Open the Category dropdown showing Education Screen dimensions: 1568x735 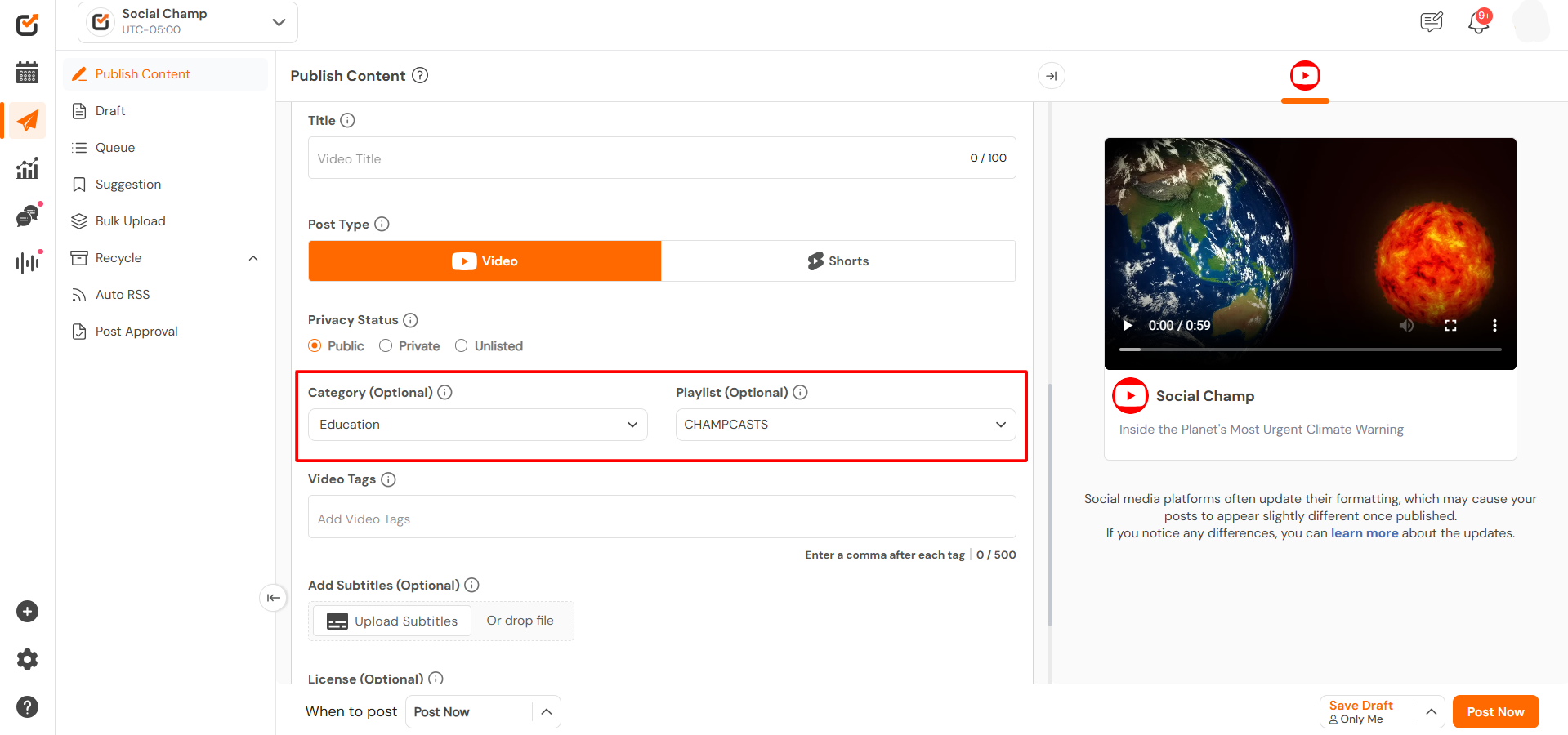[x=477, y=425]
